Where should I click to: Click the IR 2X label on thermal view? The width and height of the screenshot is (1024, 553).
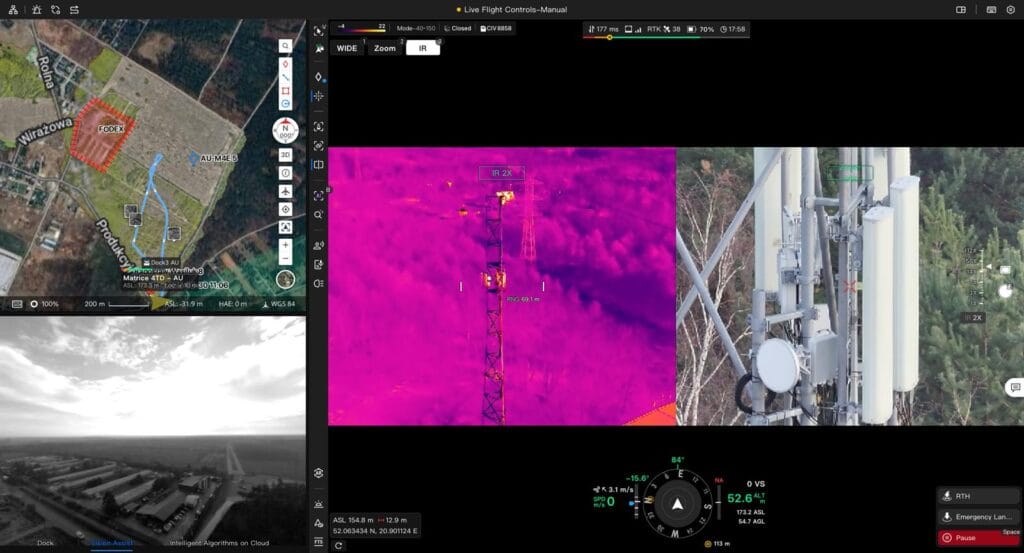(502, 173)
